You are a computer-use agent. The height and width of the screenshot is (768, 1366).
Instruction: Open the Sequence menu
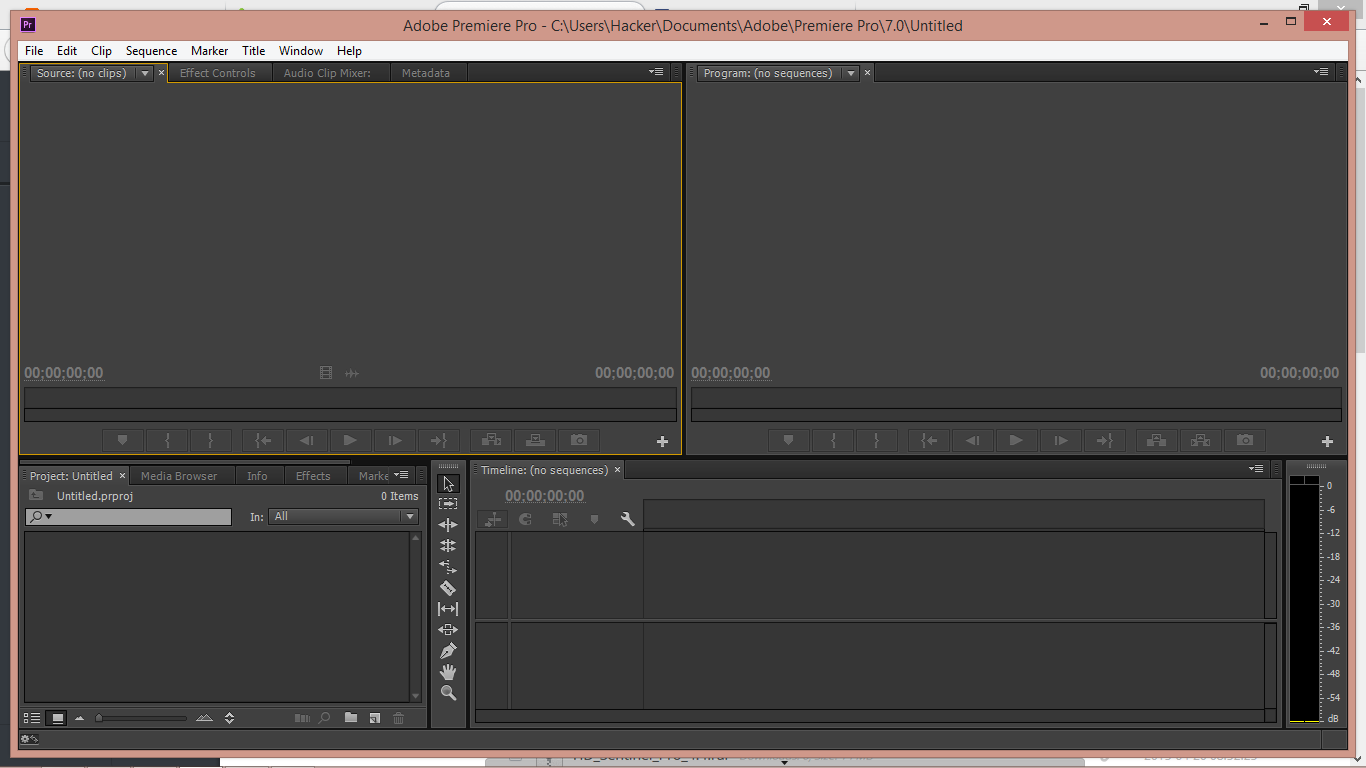coord(151,51)
